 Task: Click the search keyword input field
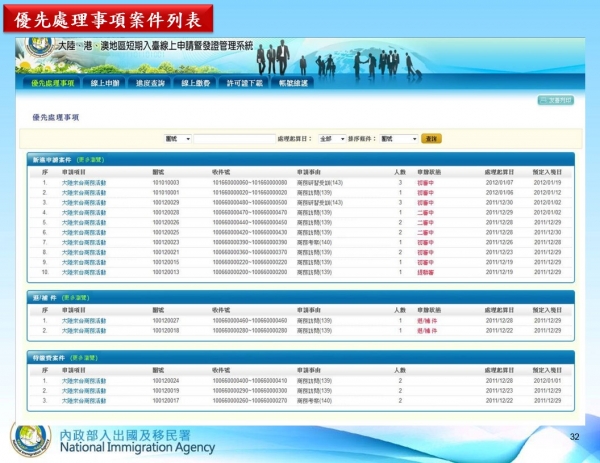[234, 139]
